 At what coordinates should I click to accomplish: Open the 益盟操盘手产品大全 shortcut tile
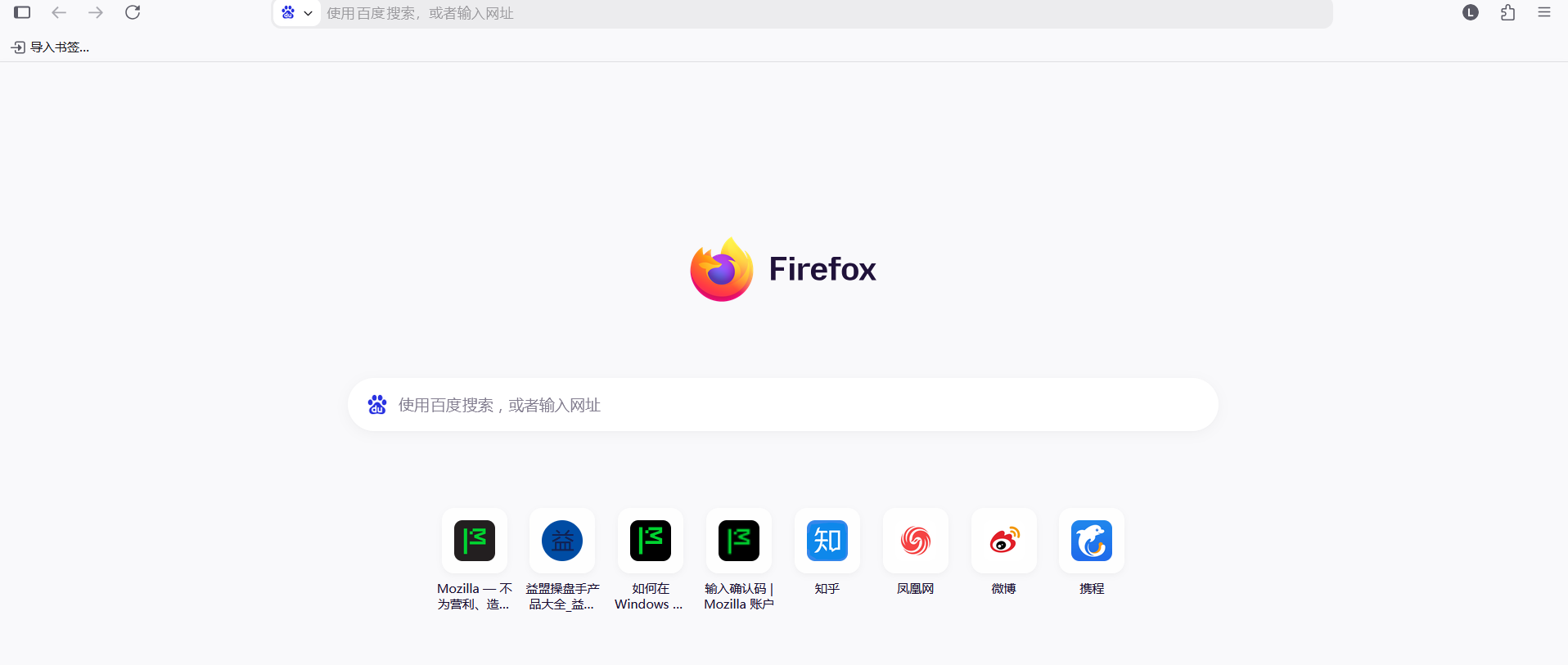pyautogui.click(x=562, y=541)
